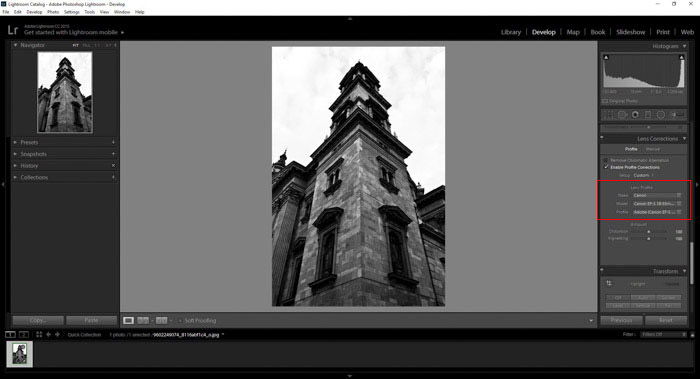Collapse the Transform panel
700x379 pixels.
[x=684, y=271]
